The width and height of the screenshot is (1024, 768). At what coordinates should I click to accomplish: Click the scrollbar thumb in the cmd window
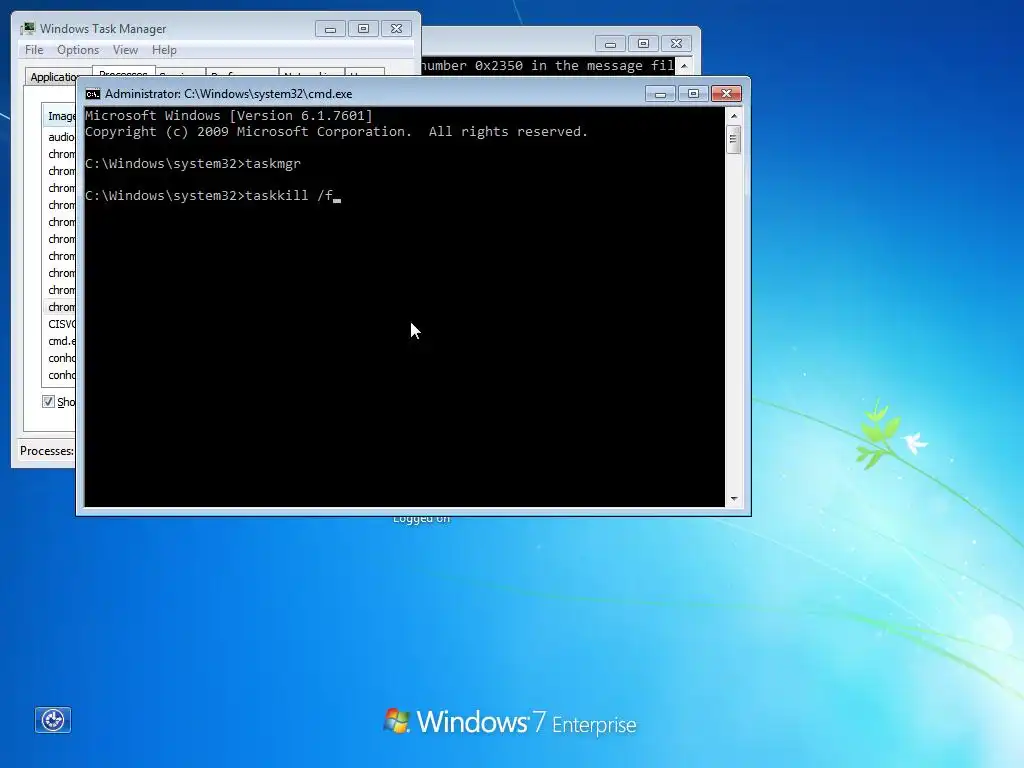733,139
